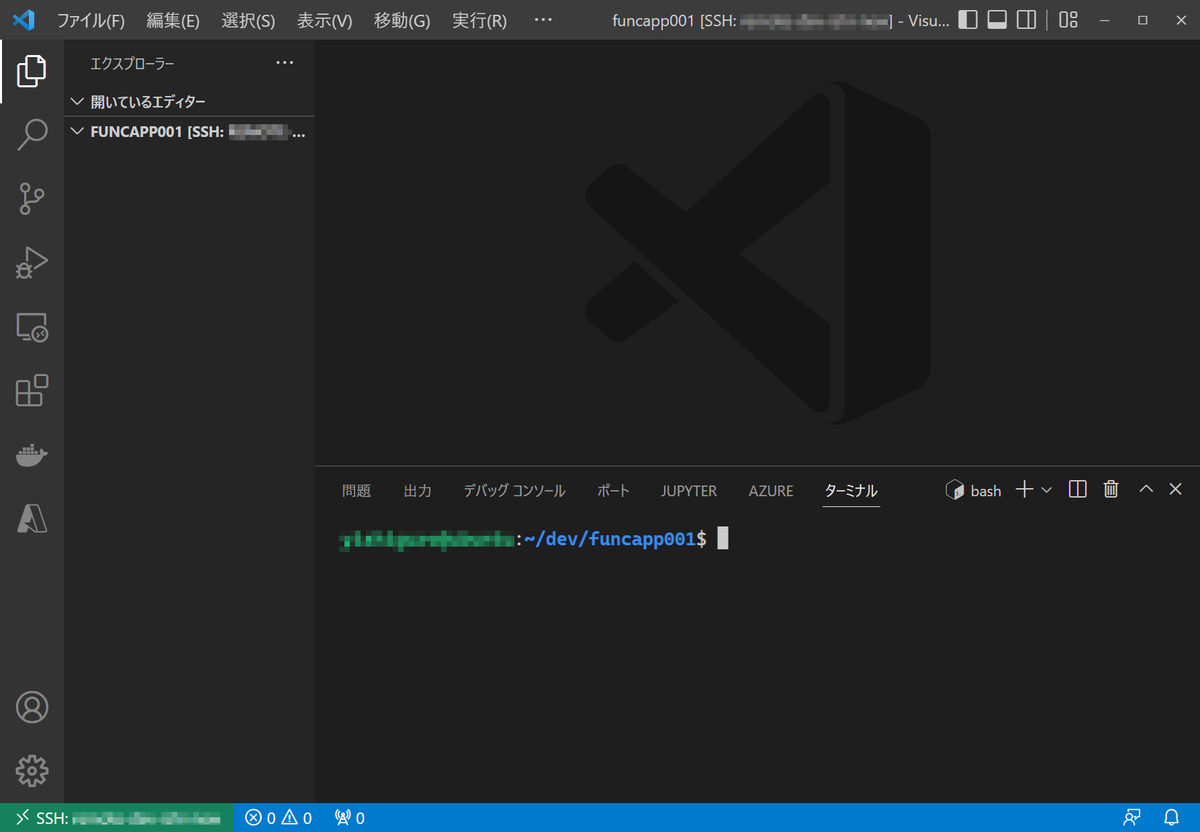Open the Run and Debug view icon
The width and height of the screenshot is (1200, 832).
click(x=32, y=263)
